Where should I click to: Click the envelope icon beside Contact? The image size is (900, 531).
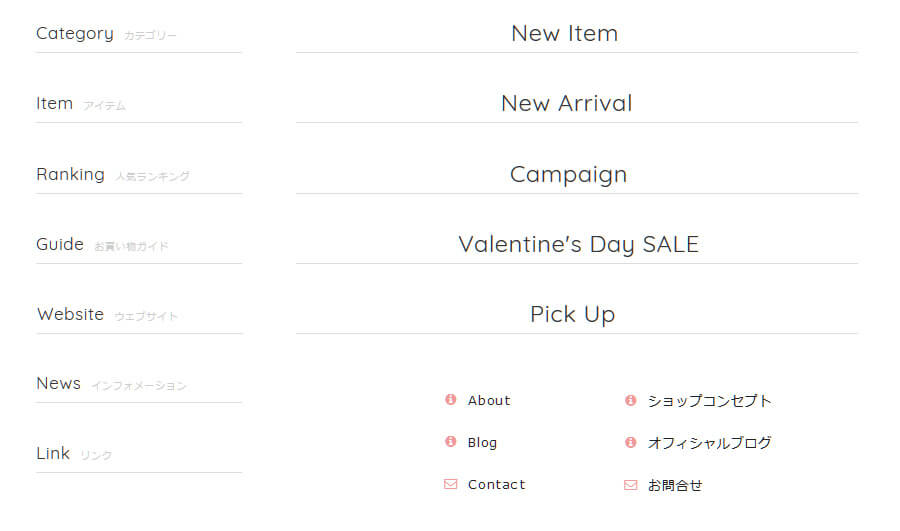click(450, 484)
